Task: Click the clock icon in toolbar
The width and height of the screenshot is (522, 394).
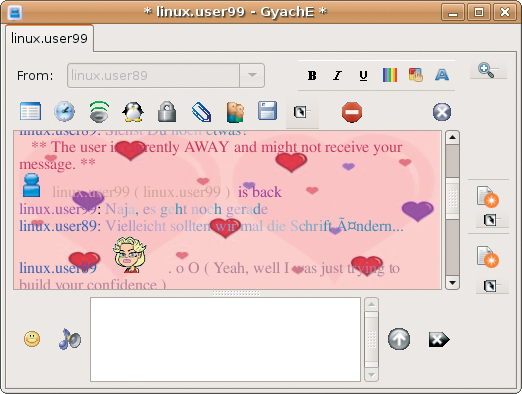Action: click(64, 111)
